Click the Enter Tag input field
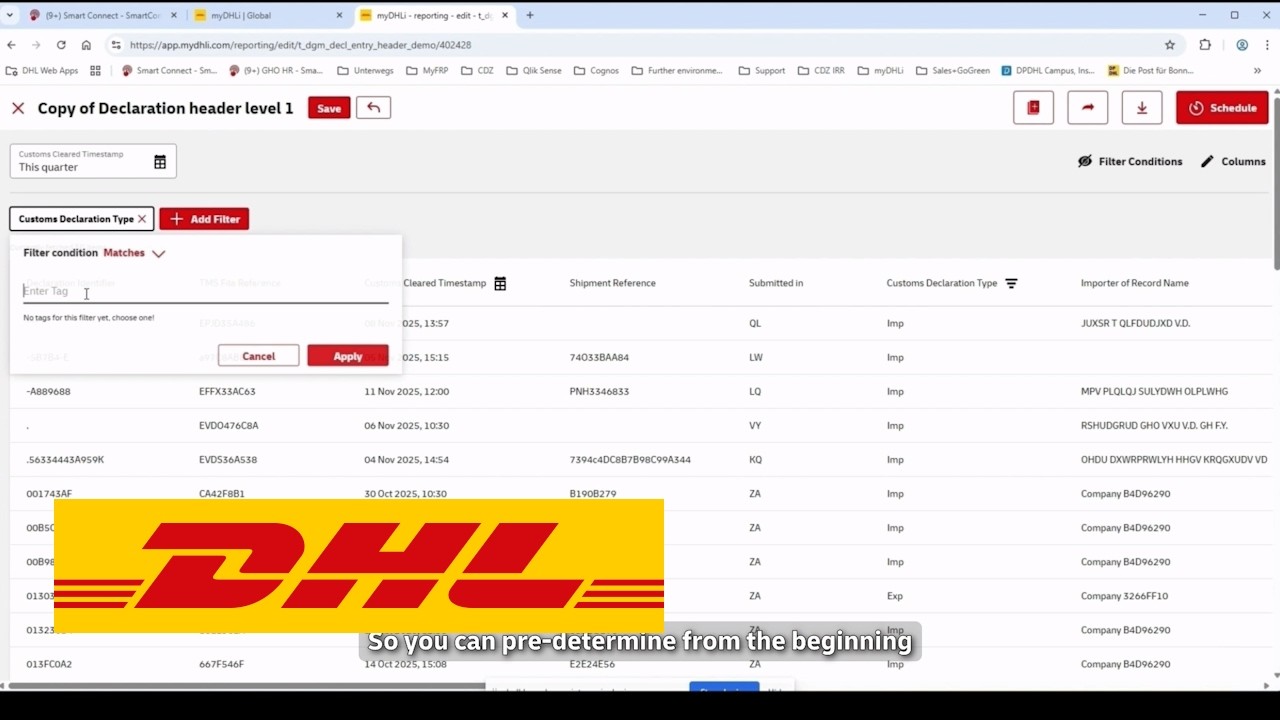Viewport: 1280px width, 720px height. [x=205, y=291]
